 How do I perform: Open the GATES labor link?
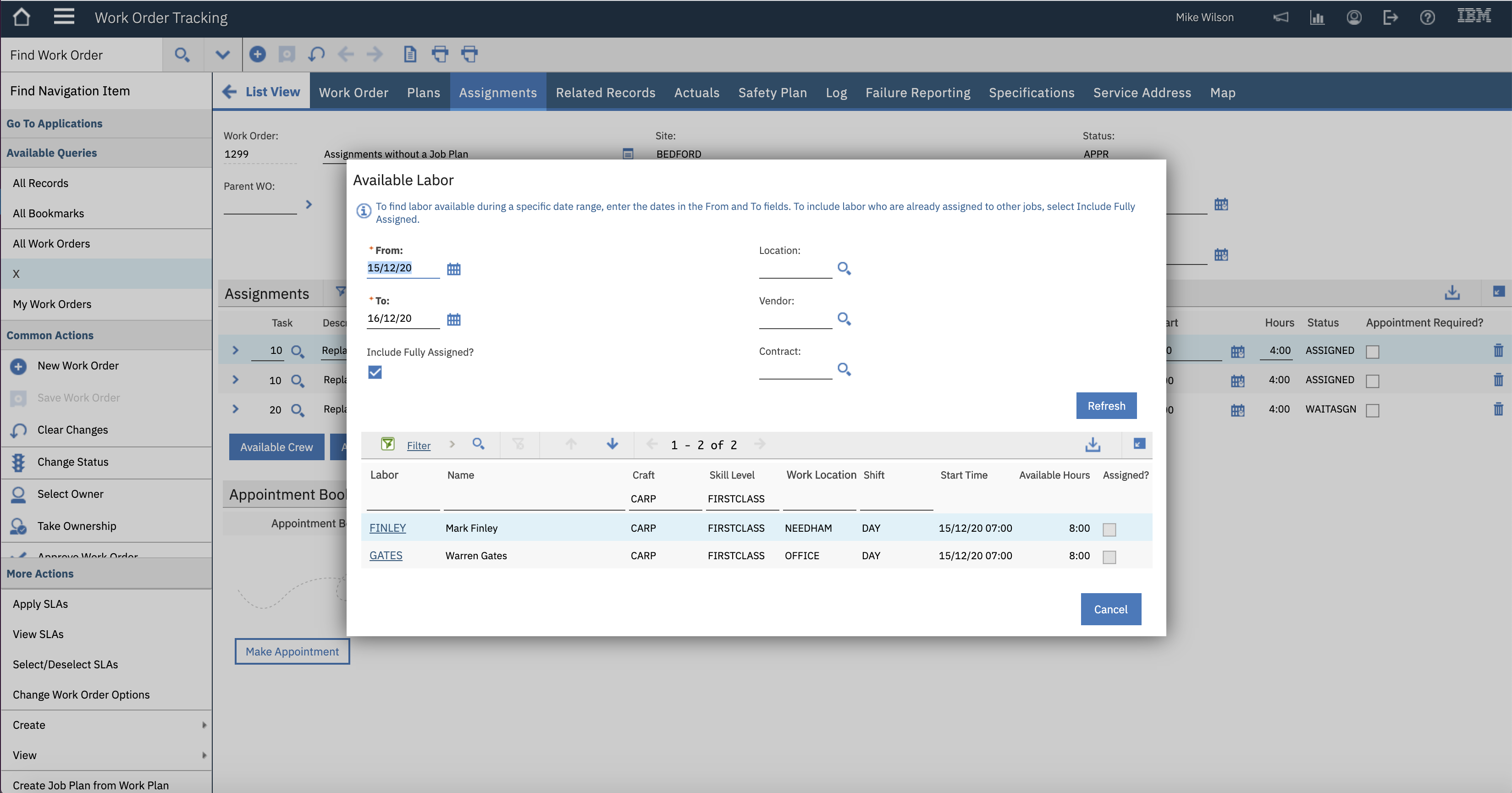click(x=386, y=555)
